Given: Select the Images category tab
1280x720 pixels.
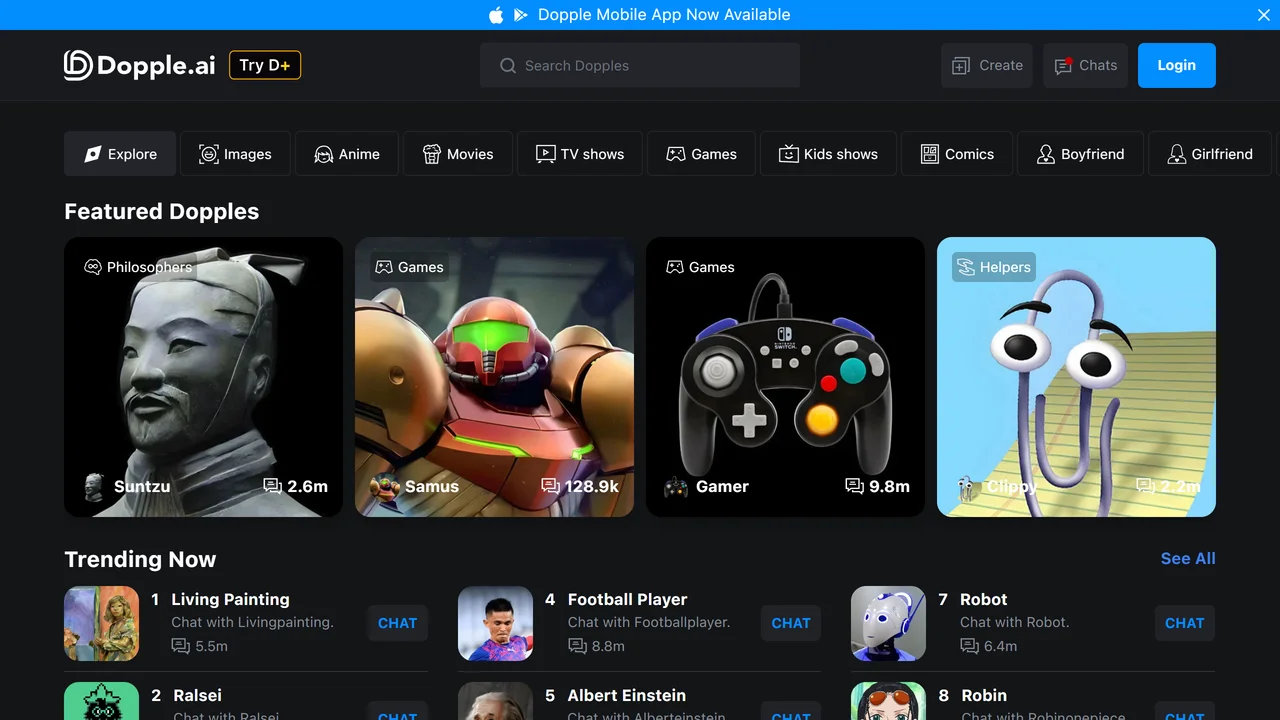Looking at the screenshot, I should pos(236,154).
